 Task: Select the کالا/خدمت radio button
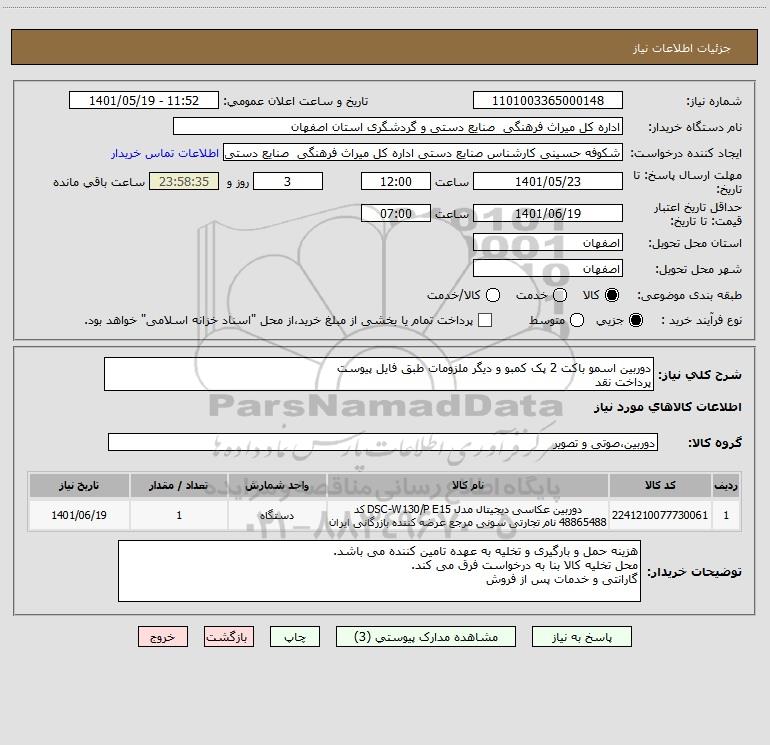coord(493,295)
